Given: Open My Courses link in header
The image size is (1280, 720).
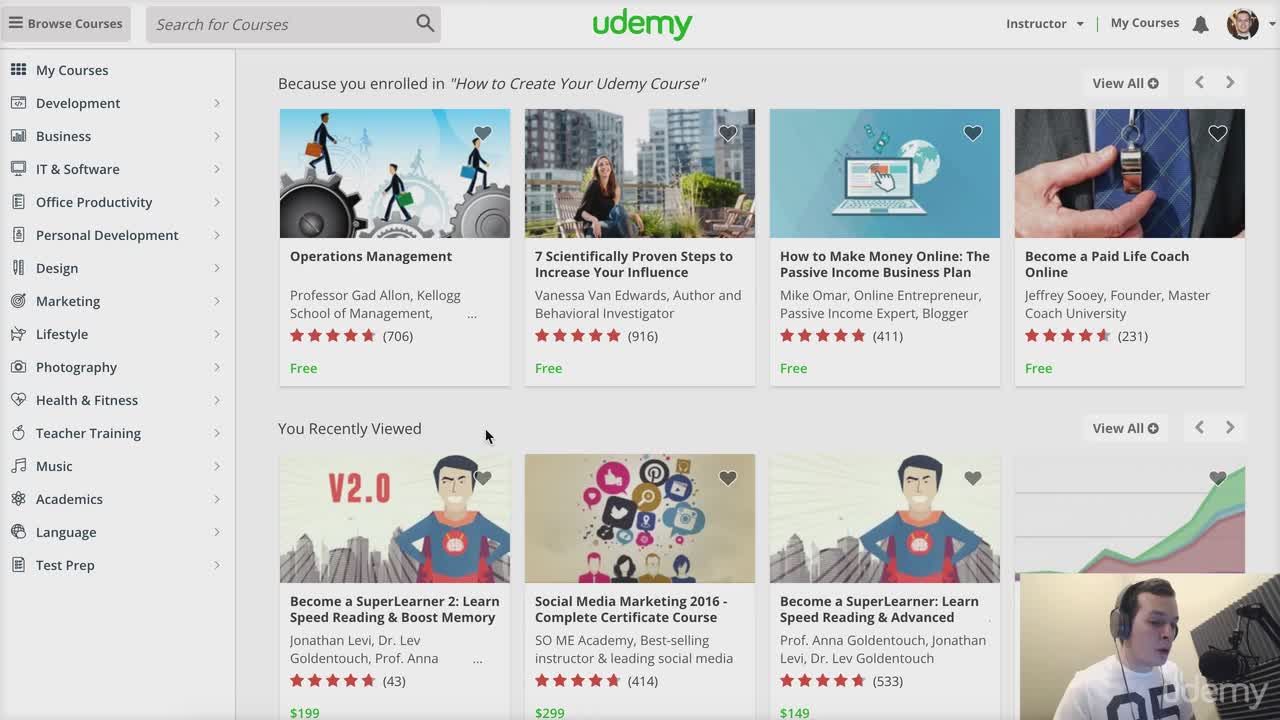Looking at the screenshot, I should (x=1144, y=23).
